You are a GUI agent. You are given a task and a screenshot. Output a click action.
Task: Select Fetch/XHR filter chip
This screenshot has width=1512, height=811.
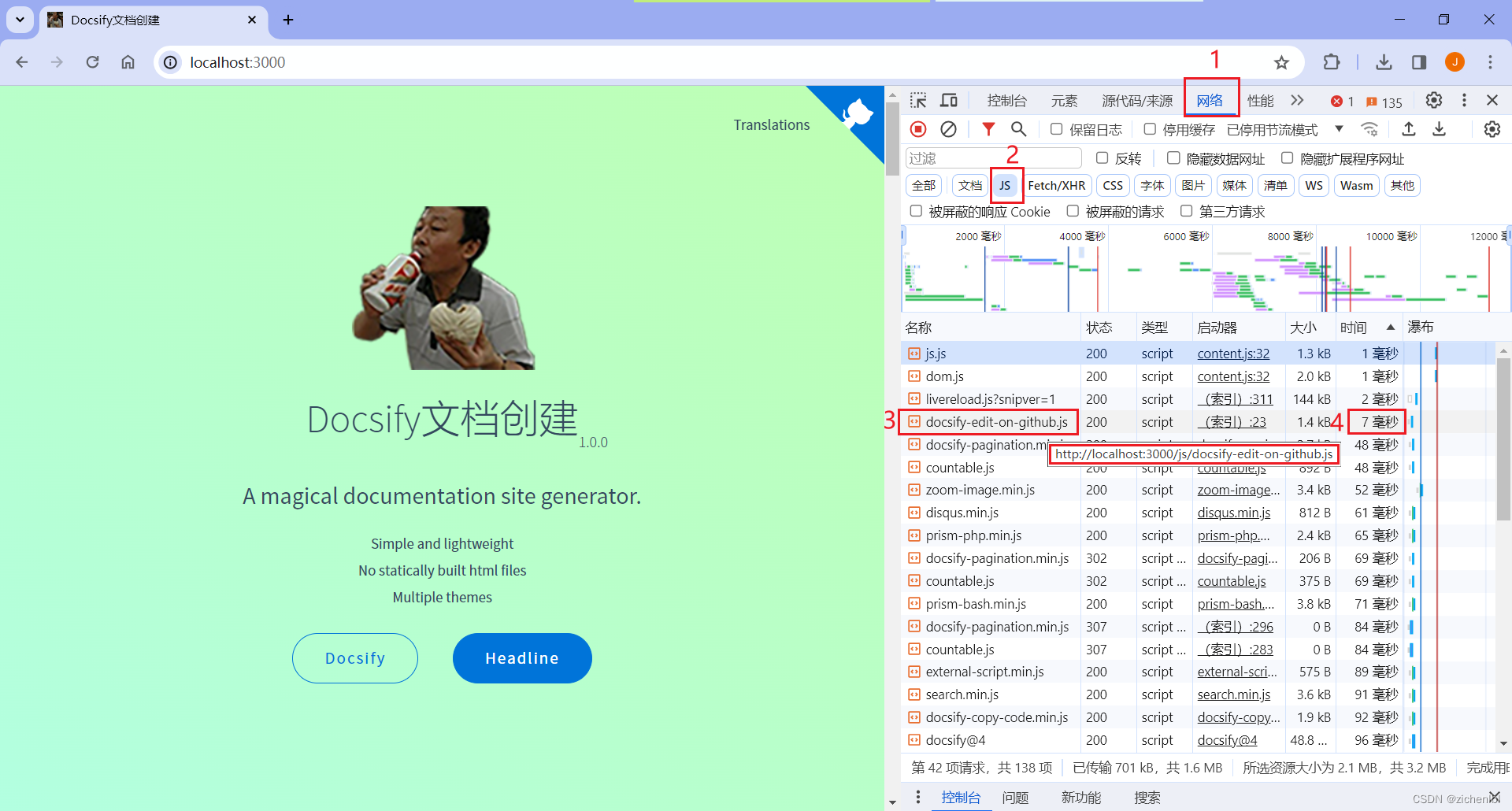[x=1056, y=186]
